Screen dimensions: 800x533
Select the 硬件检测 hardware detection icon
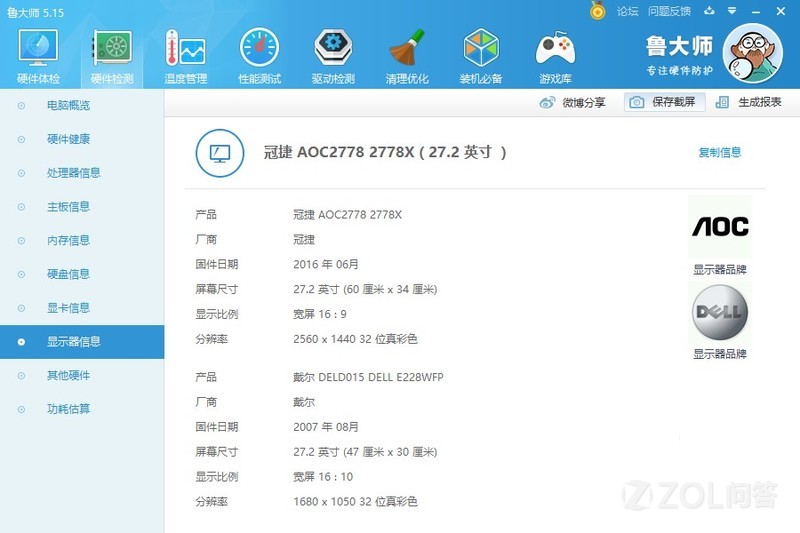point(112,57)
